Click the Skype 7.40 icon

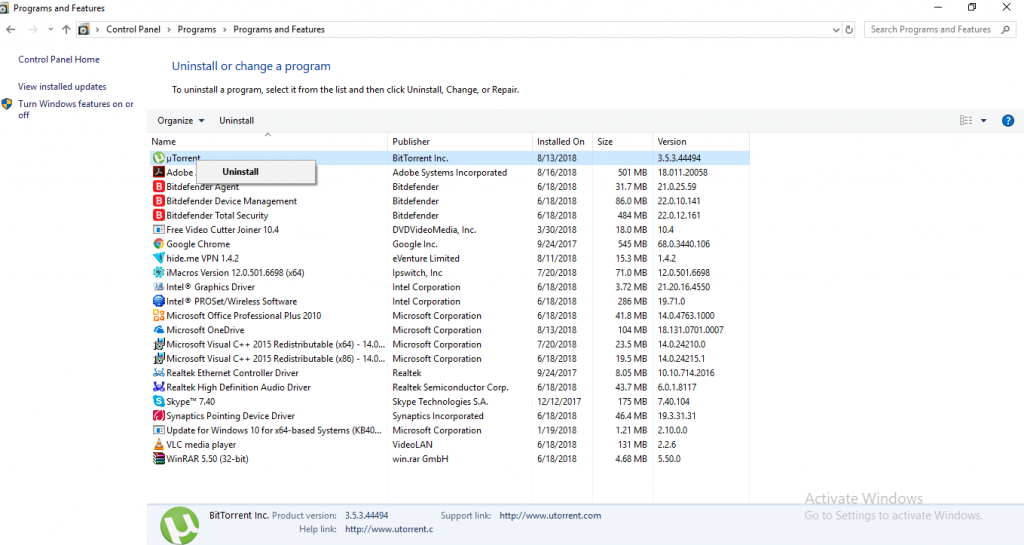click(x=158, y=402)
